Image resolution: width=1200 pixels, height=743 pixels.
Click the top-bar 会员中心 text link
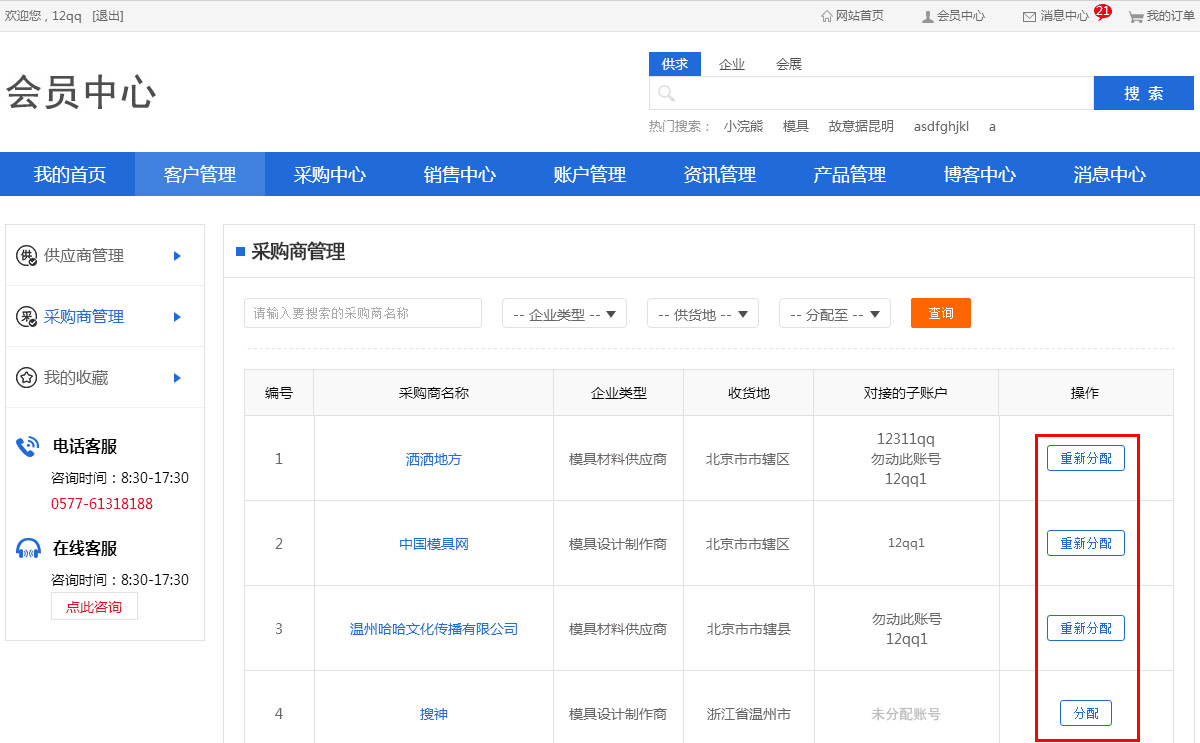[961, 16]
